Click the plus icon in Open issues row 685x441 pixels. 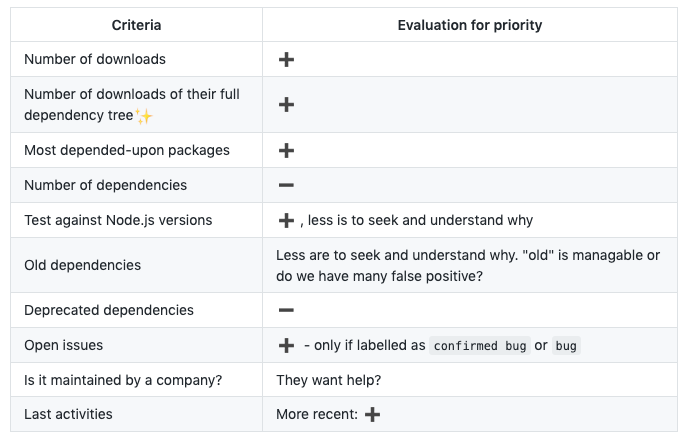pos(286,346)
